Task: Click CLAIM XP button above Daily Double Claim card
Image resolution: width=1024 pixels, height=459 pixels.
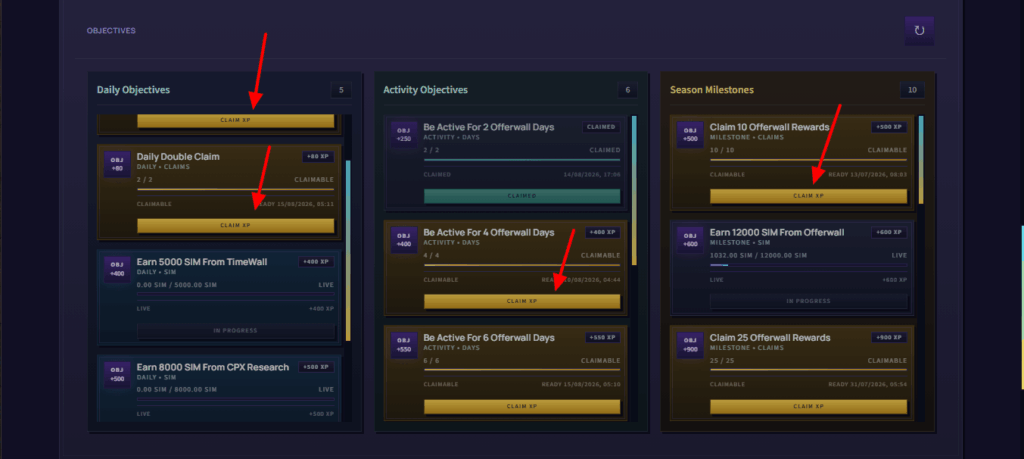Action: coord(236,121)
